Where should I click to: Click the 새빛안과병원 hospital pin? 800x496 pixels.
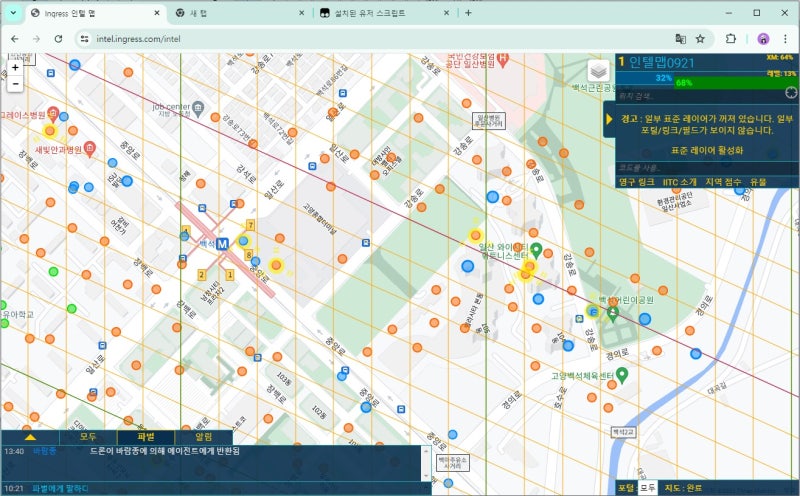click(90, 148)
